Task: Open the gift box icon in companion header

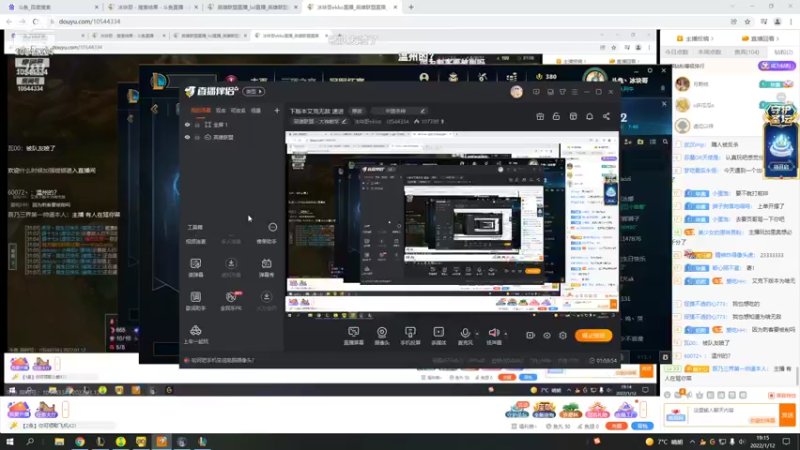Action: coord(540,117)
